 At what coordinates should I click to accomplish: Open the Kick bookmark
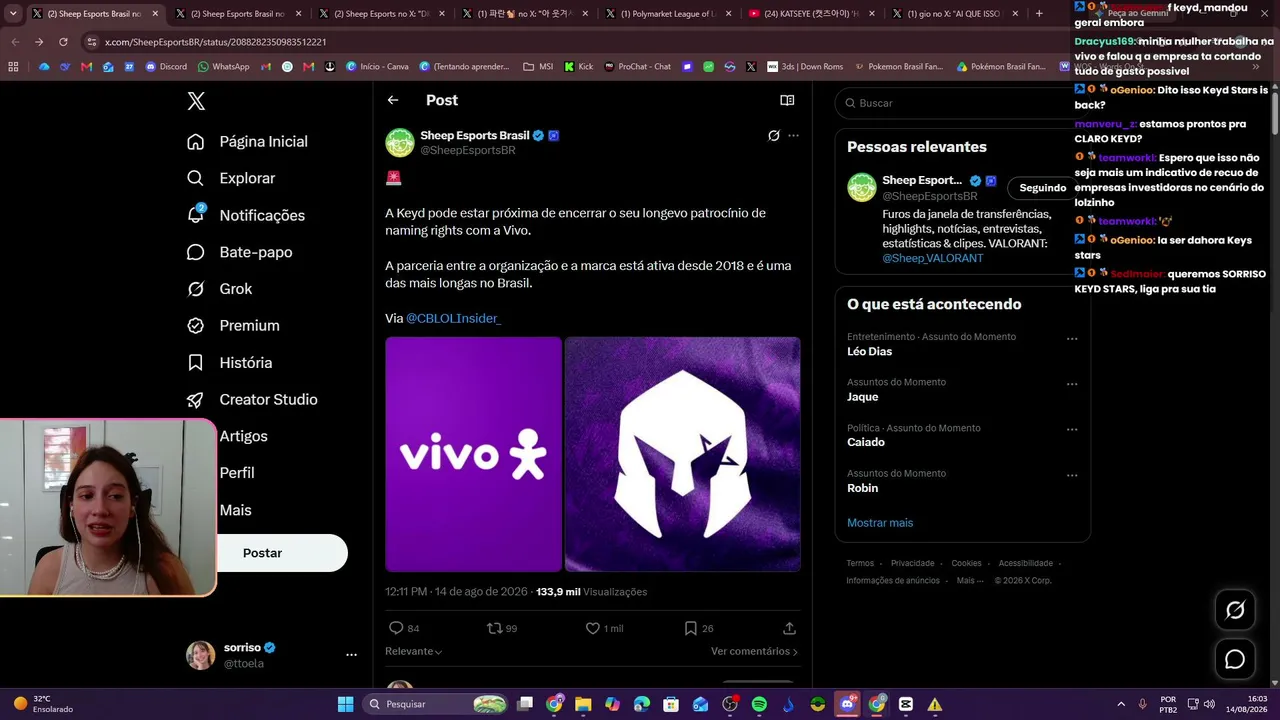pyautogui.click(x=578, y=67)
